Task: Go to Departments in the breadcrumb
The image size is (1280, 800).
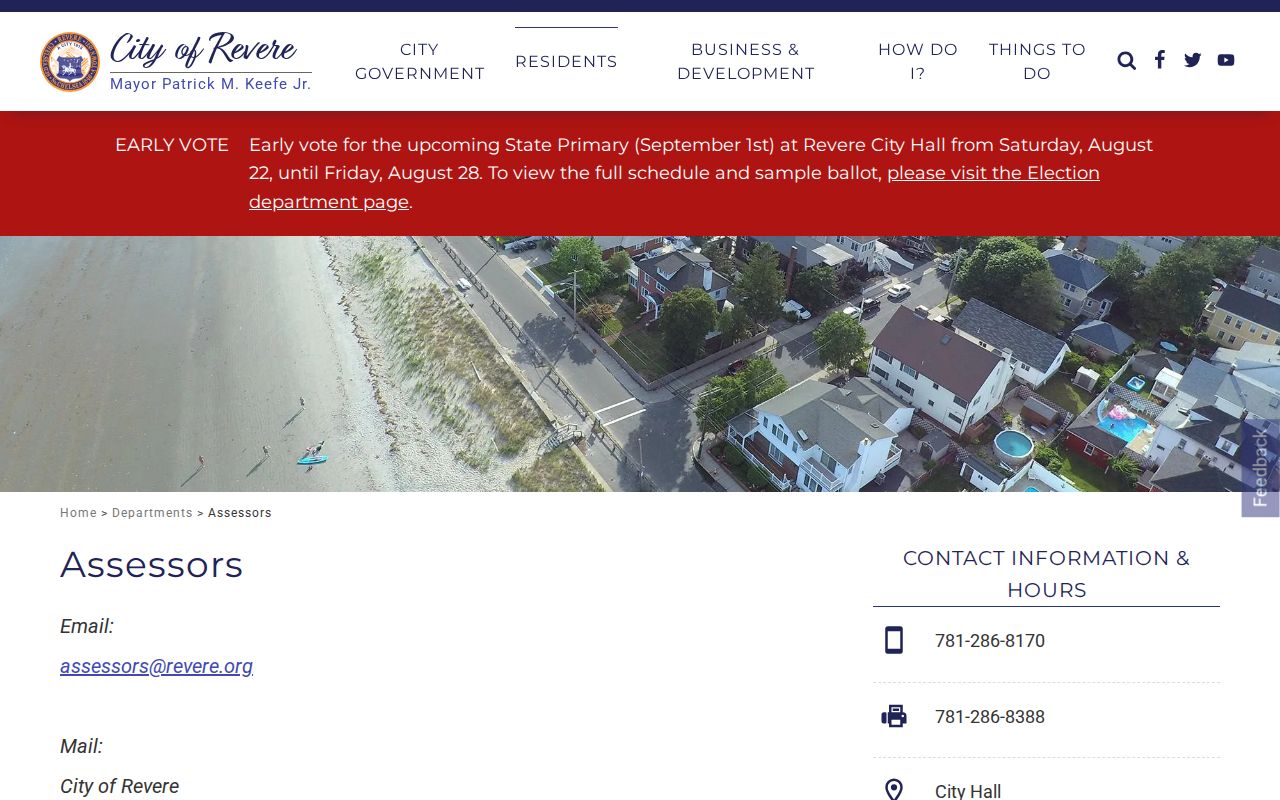Action: click(152, 513)
